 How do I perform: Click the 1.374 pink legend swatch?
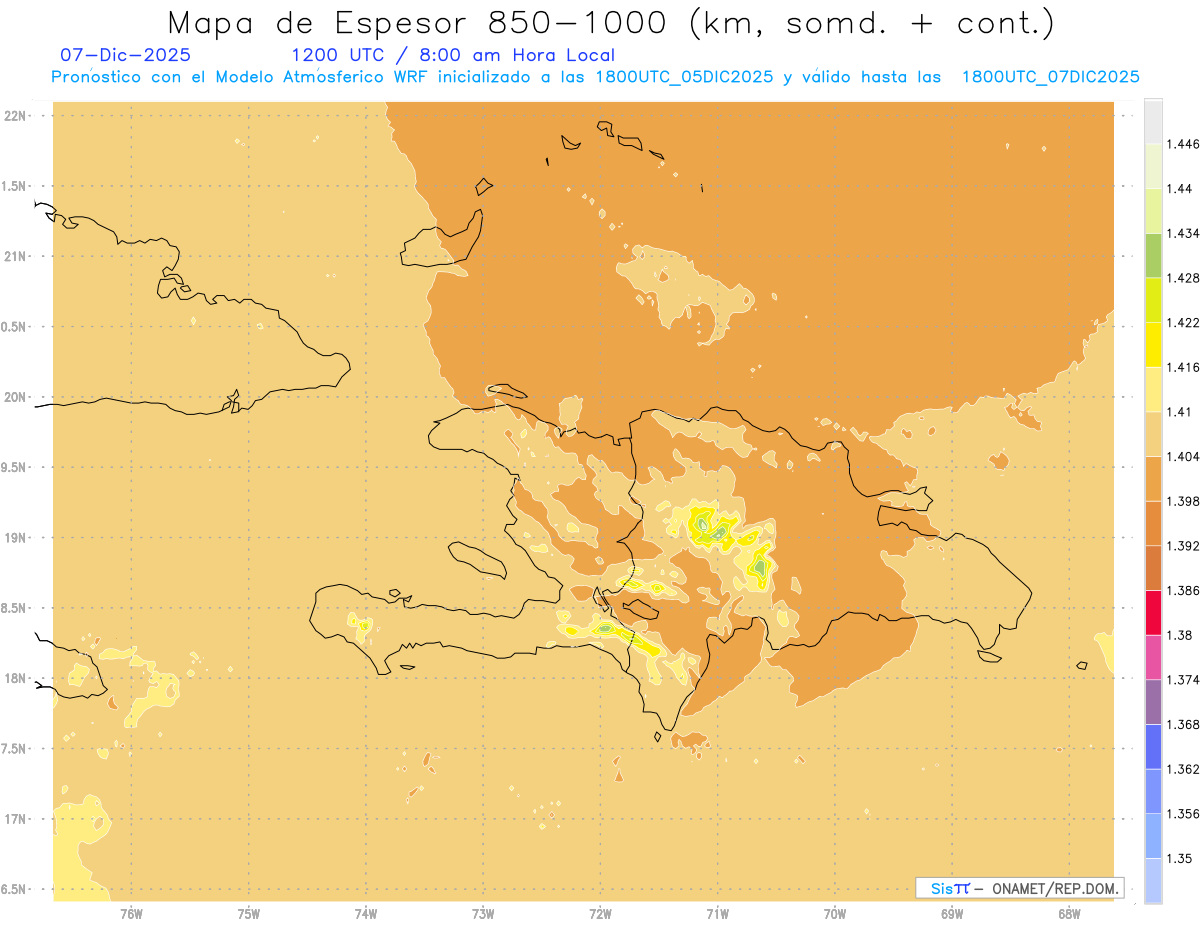click(x=1153, y=657)
